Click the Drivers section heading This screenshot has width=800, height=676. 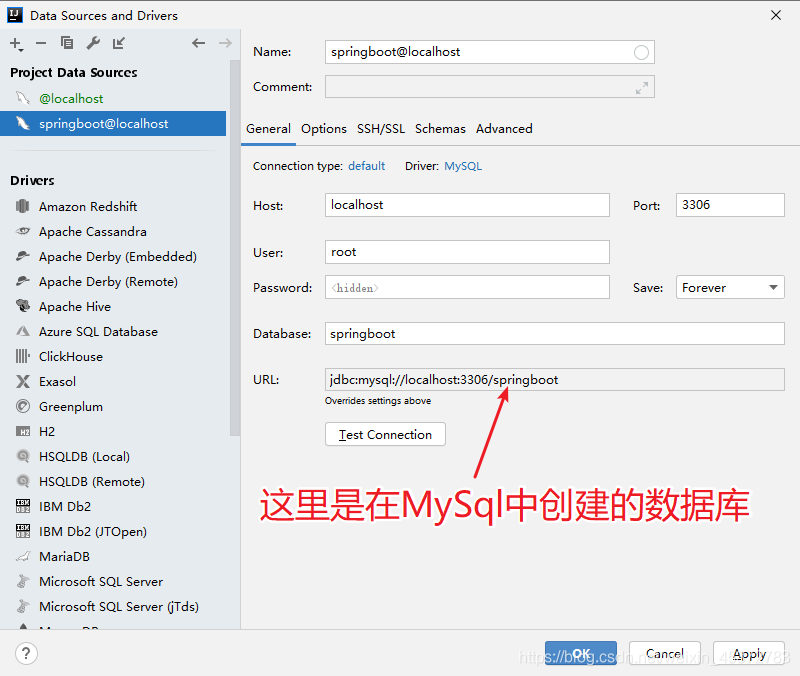point(32,181)
